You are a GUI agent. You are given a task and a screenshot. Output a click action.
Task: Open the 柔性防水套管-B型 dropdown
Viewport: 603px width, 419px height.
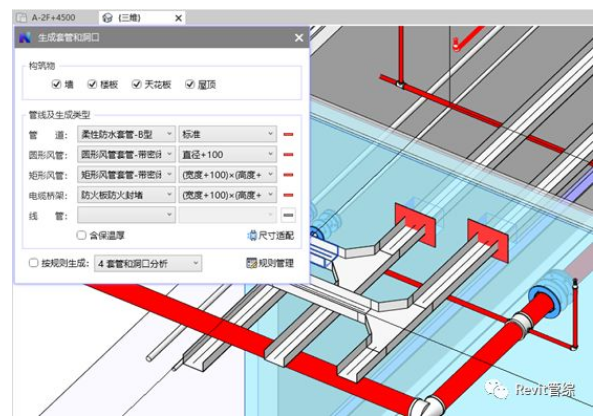click(x=126, y=134)
